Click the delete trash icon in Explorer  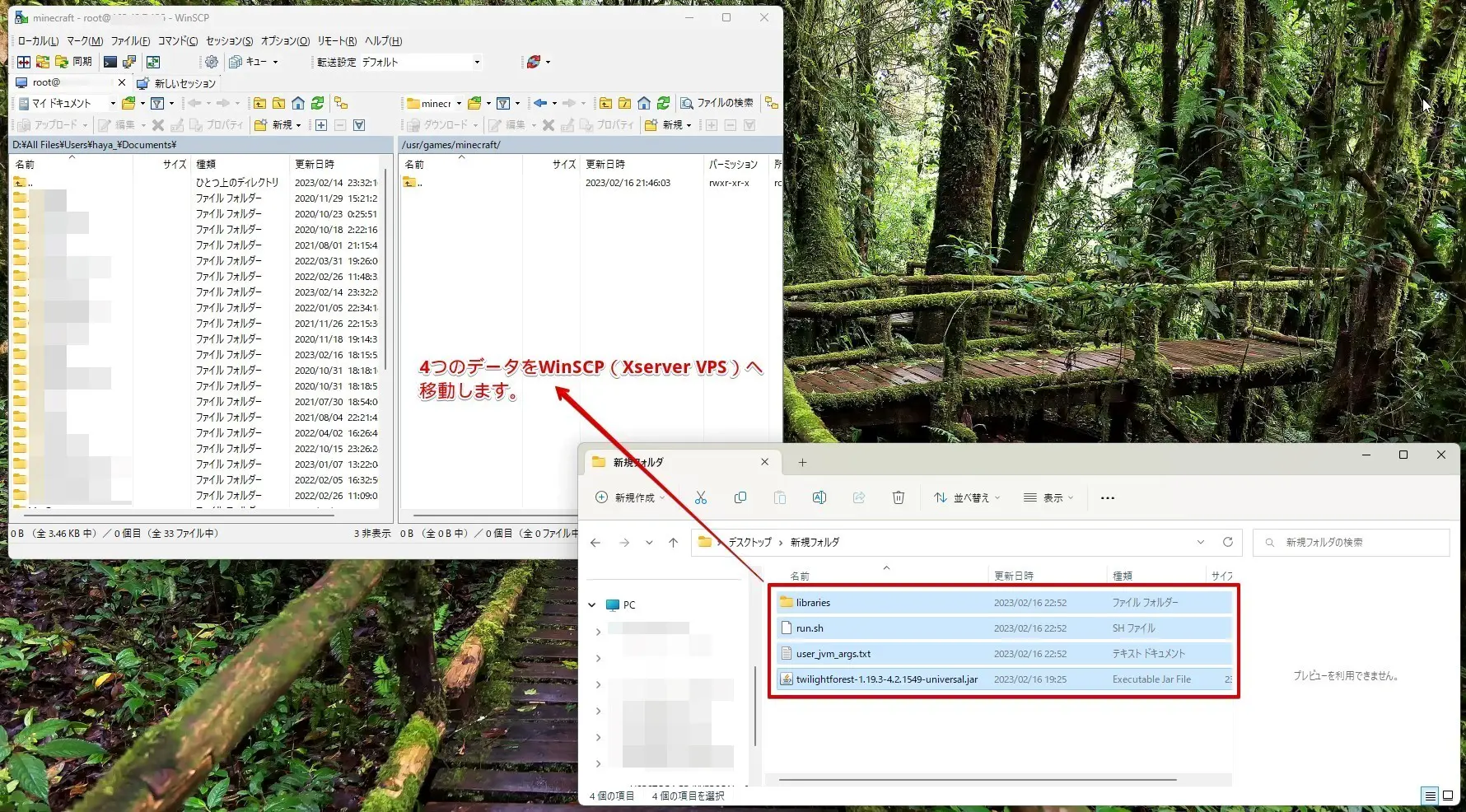pos(898,497)
